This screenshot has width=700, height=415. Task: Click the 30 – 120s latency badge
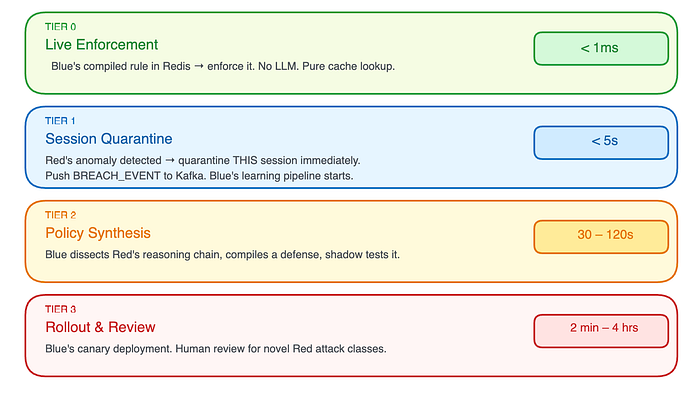(601, 237)
